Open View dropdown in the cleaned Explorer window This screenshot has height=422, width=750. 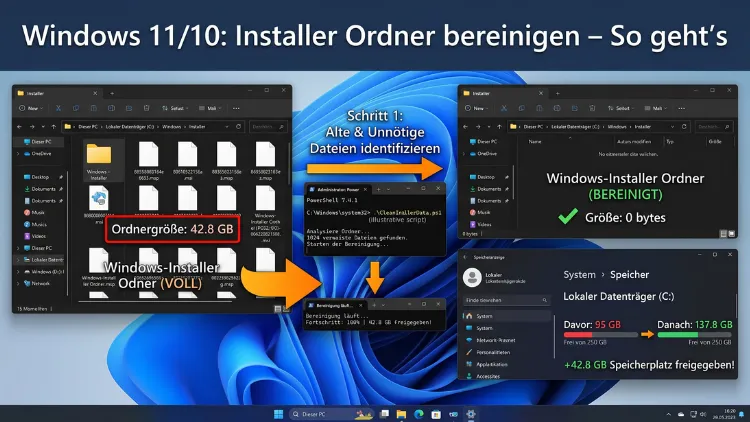point(656,108)
